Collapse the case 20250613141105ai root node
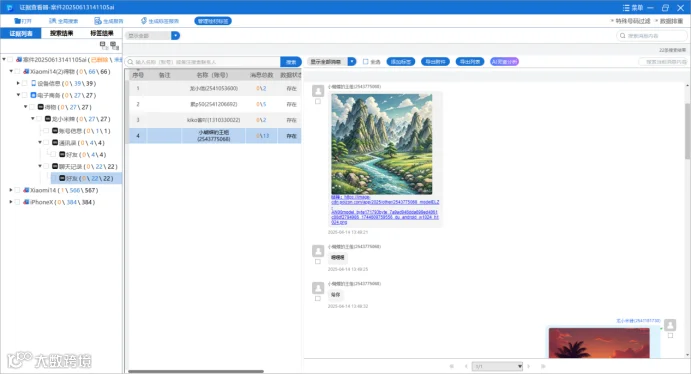Screen dimensions: 692x375 tap(4, 59)
